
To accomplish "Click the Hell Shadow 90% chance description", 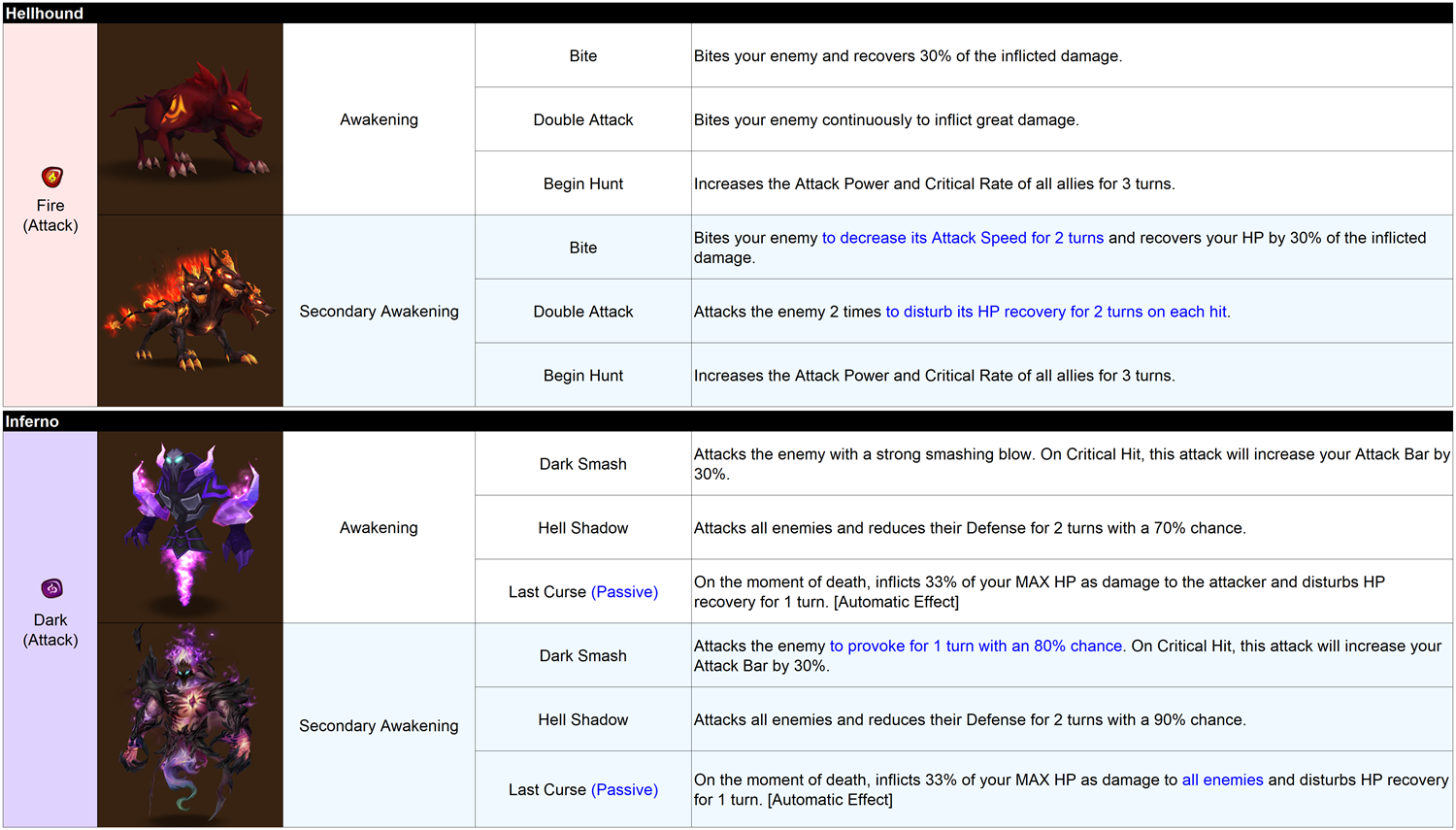I will pos(970,720).
